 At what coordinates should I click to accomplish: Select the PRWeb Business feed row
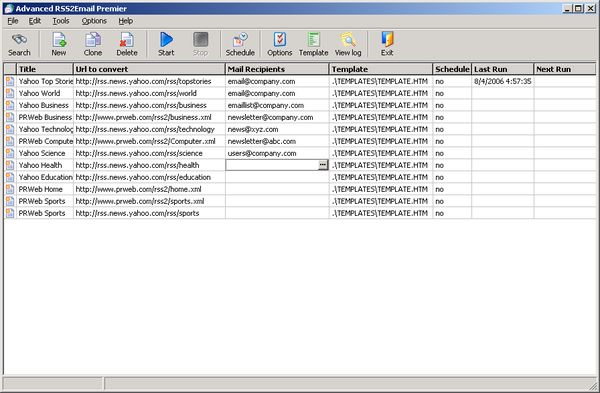300,117
